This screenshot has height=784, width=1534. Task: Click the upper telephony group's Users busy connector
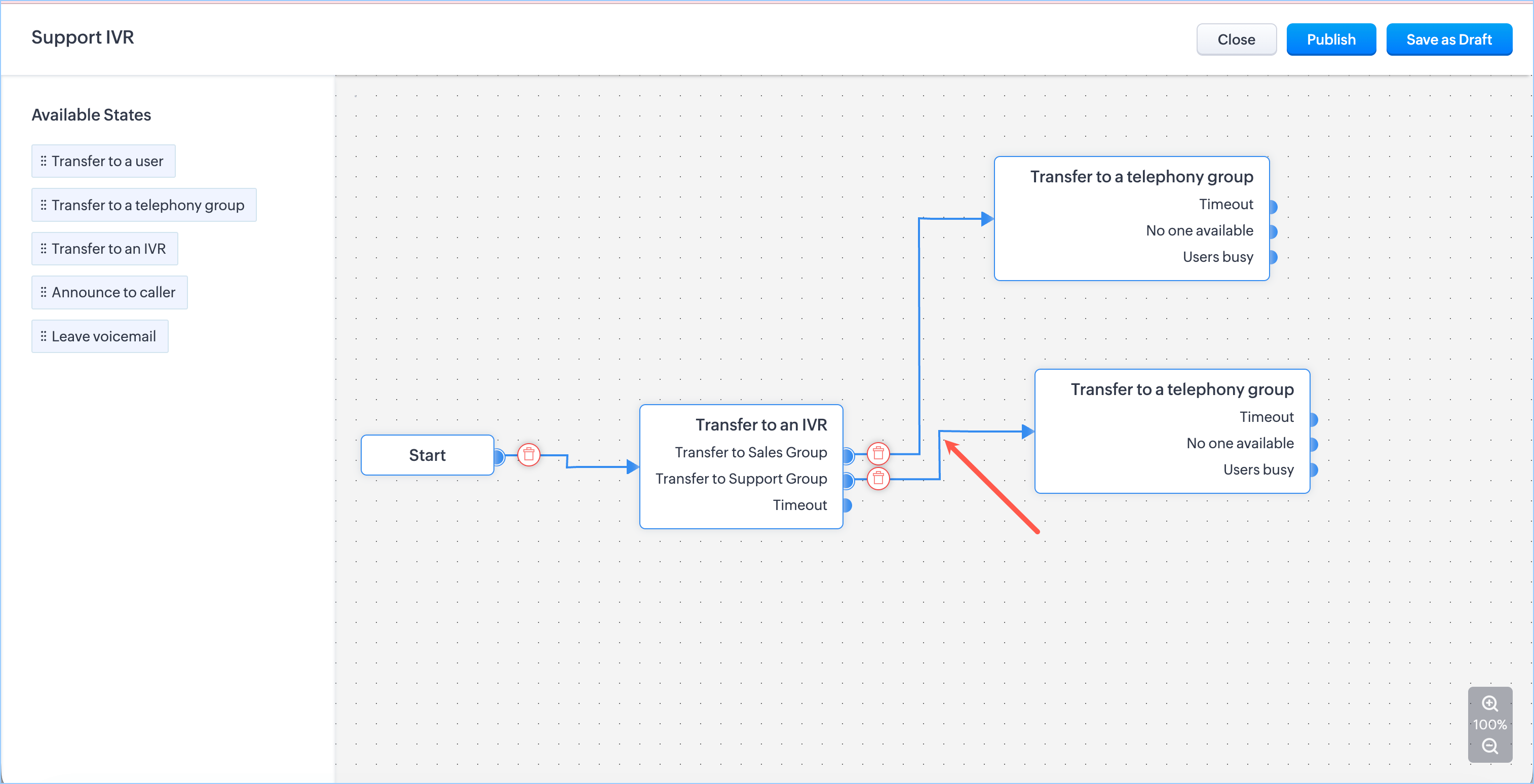(x=1273, y=257)
